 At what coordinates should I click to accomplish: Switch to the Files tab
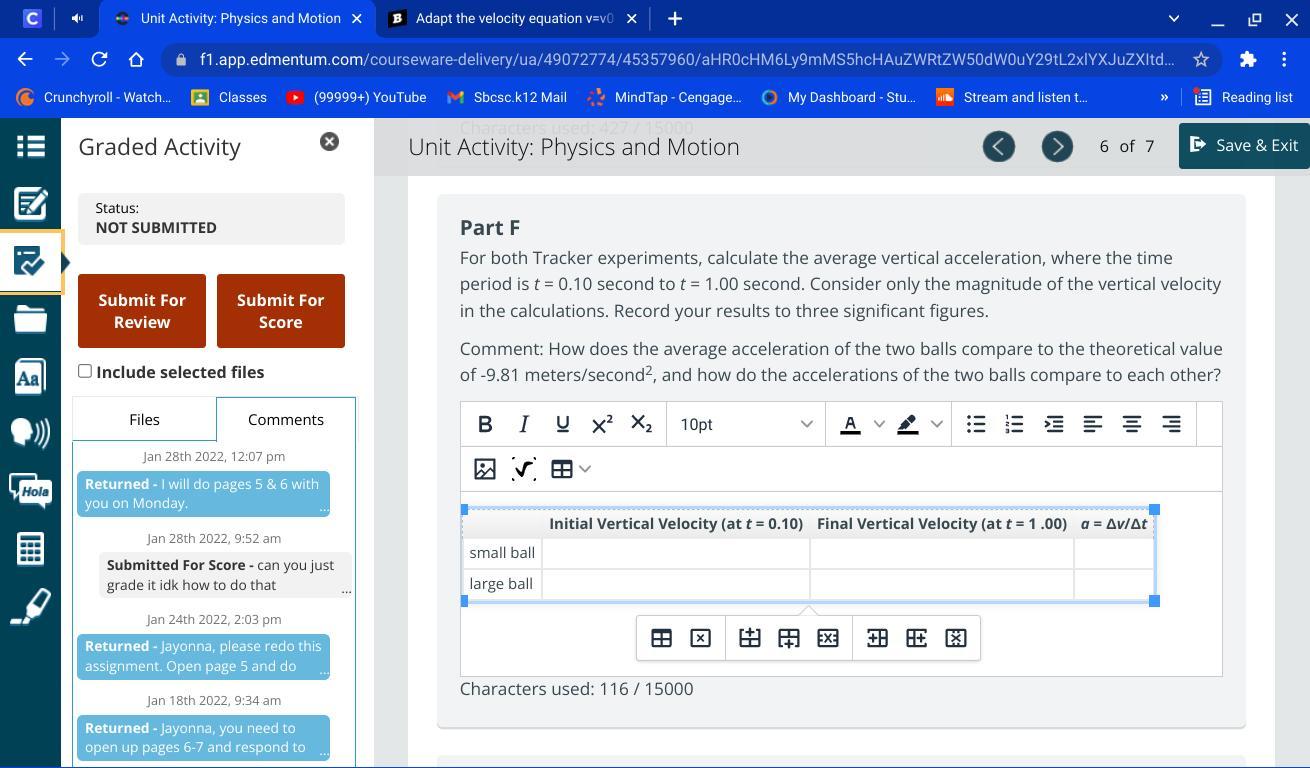click(x=144, y=419)
